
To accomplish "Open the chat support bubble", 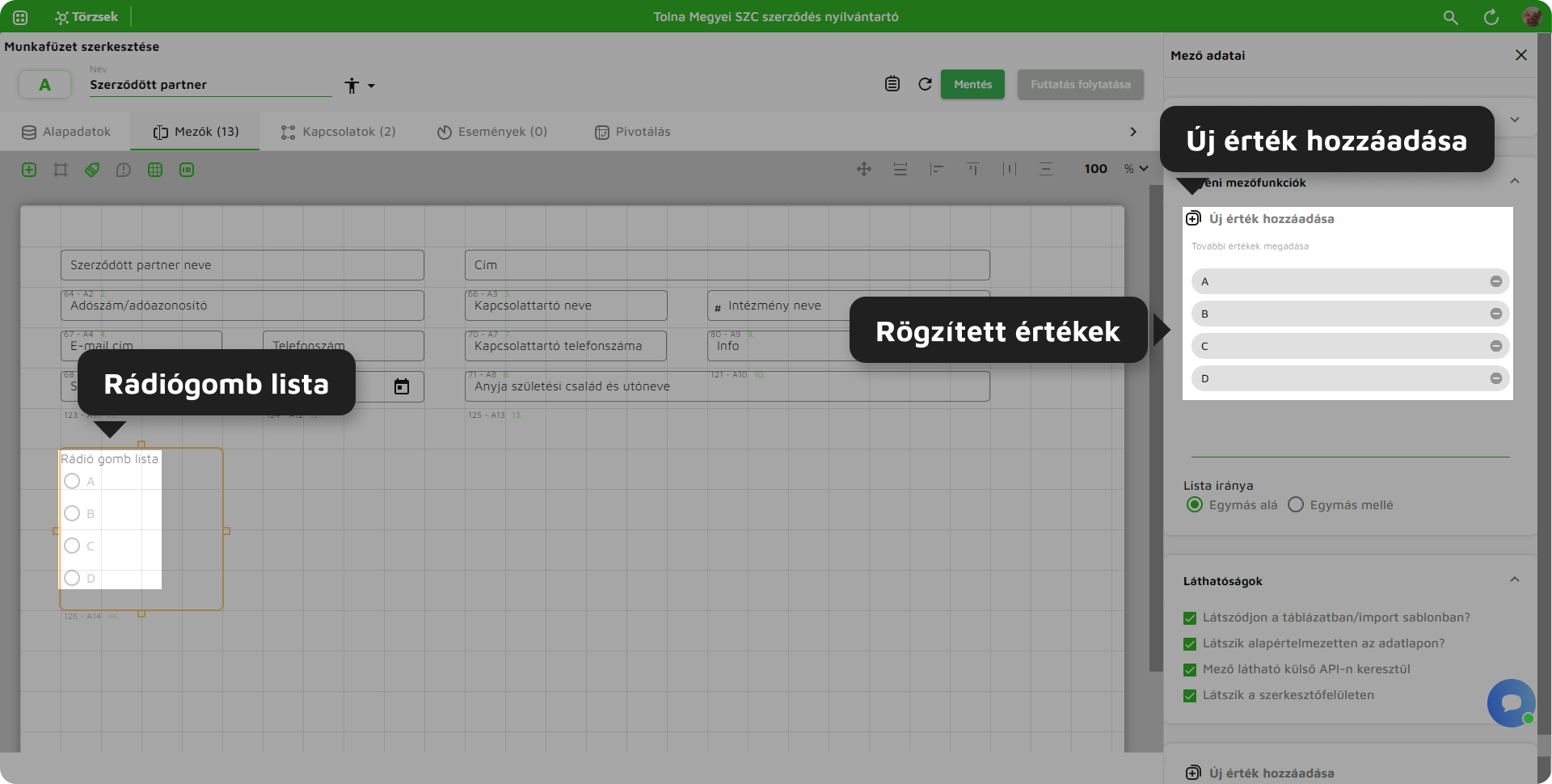I will pyautogui.click(x=1511, y=702).
